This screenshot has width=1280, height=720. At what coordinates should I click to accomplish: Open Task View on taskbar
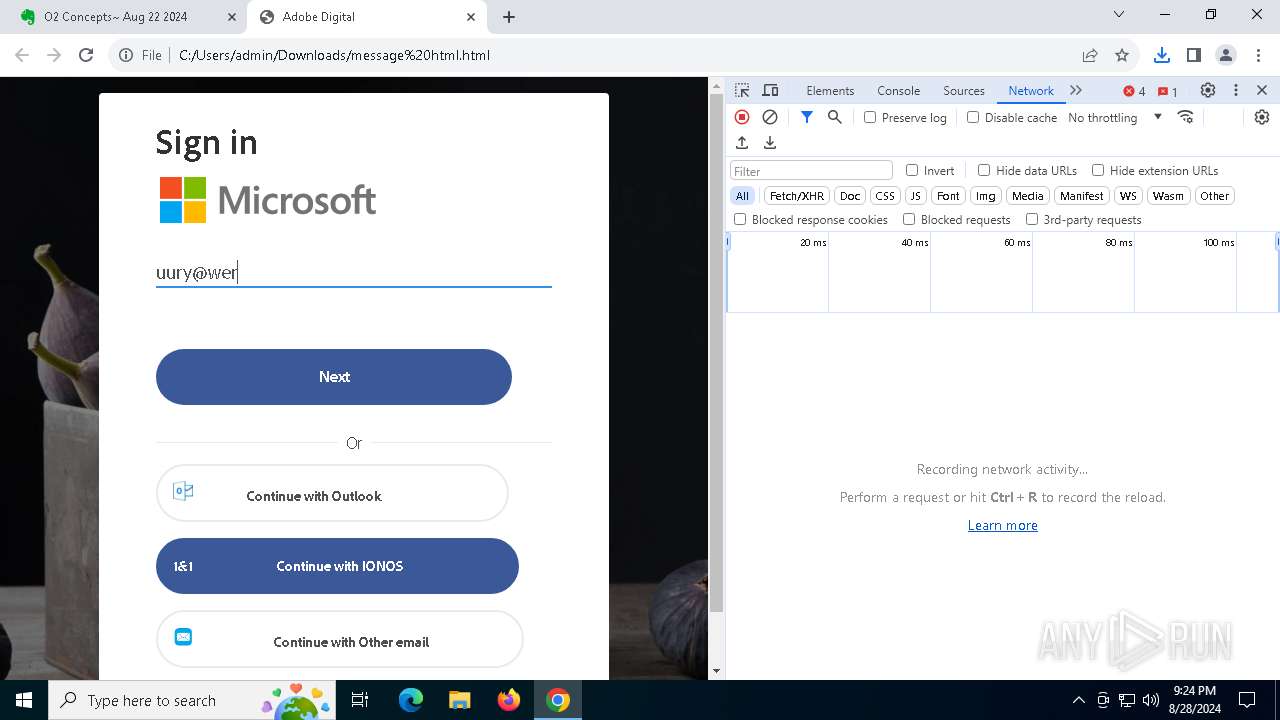coord(360,700)
